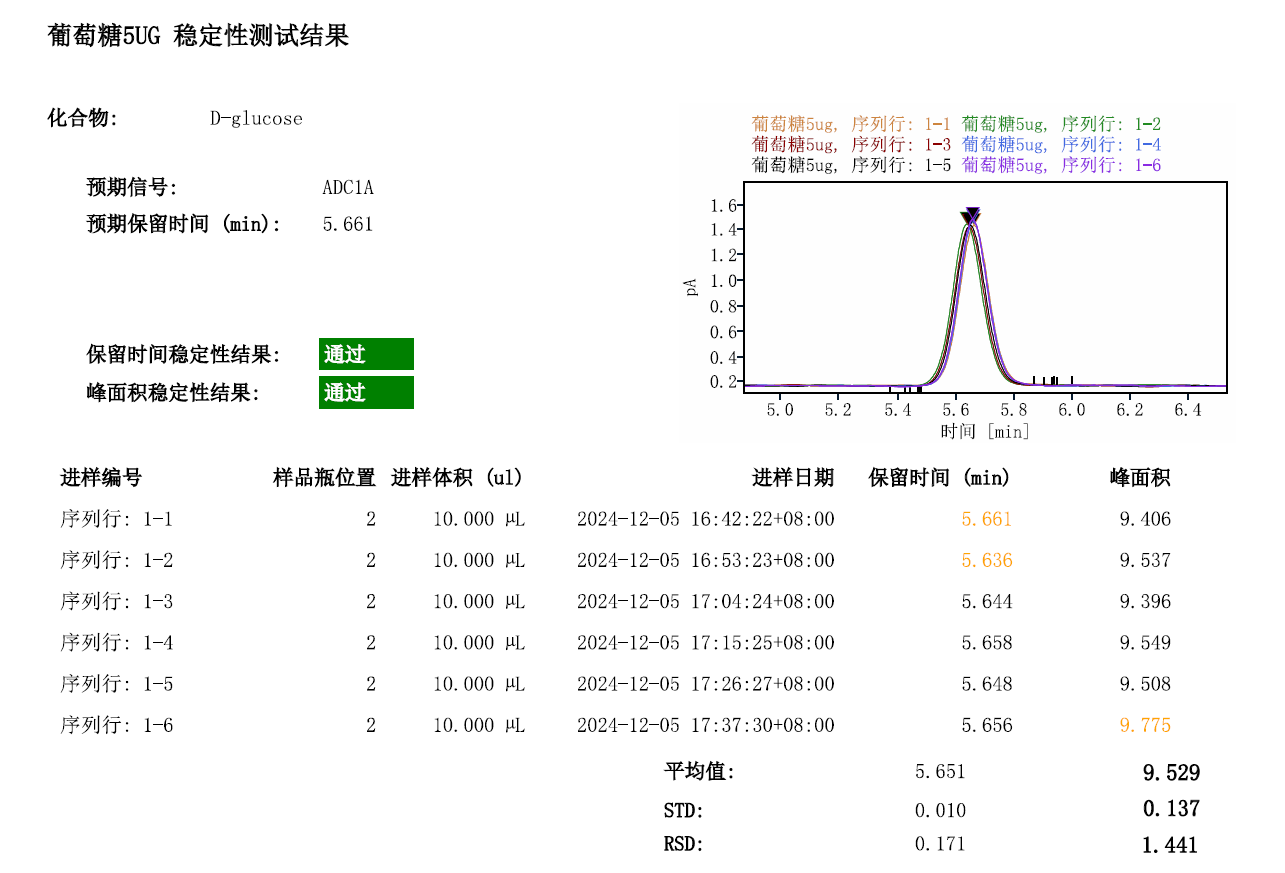Image resolution: width=1285 pixels, height=873 pixels.
Task: Click the report title 葡萄糖5UG 稳定性测试结果
Action: point(198,37)
